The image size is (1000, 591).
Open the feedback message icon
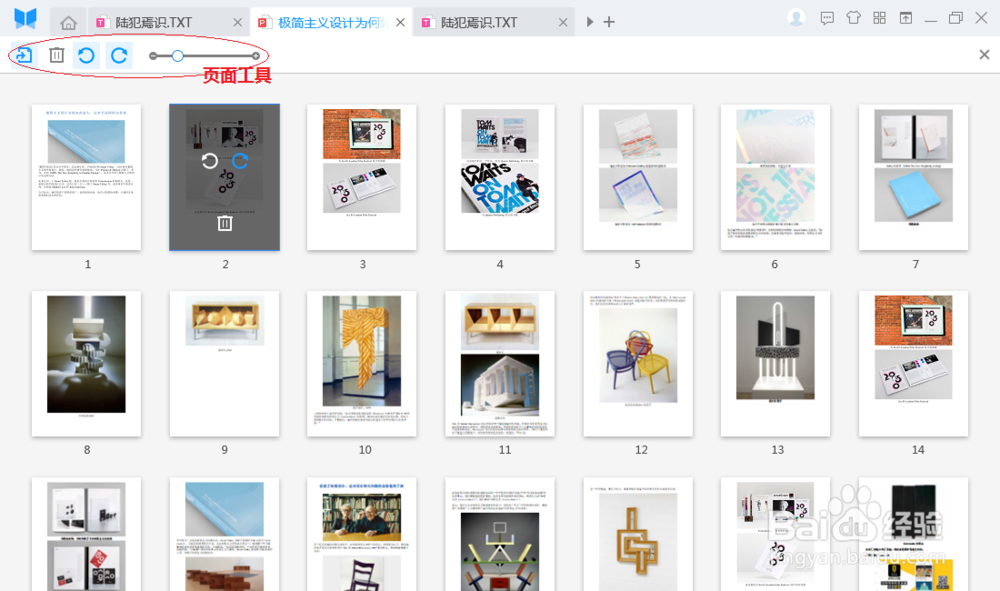[827, 18]
